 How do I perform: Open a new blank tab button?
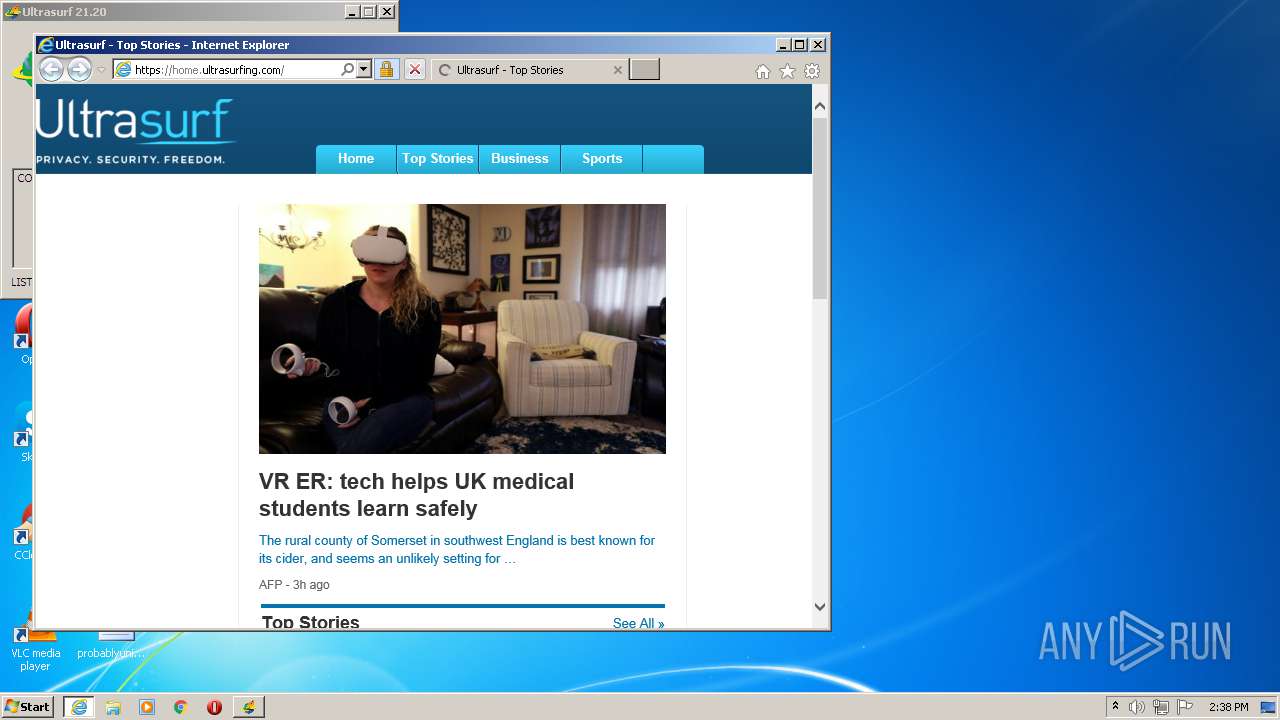click(x=644, y=70)
